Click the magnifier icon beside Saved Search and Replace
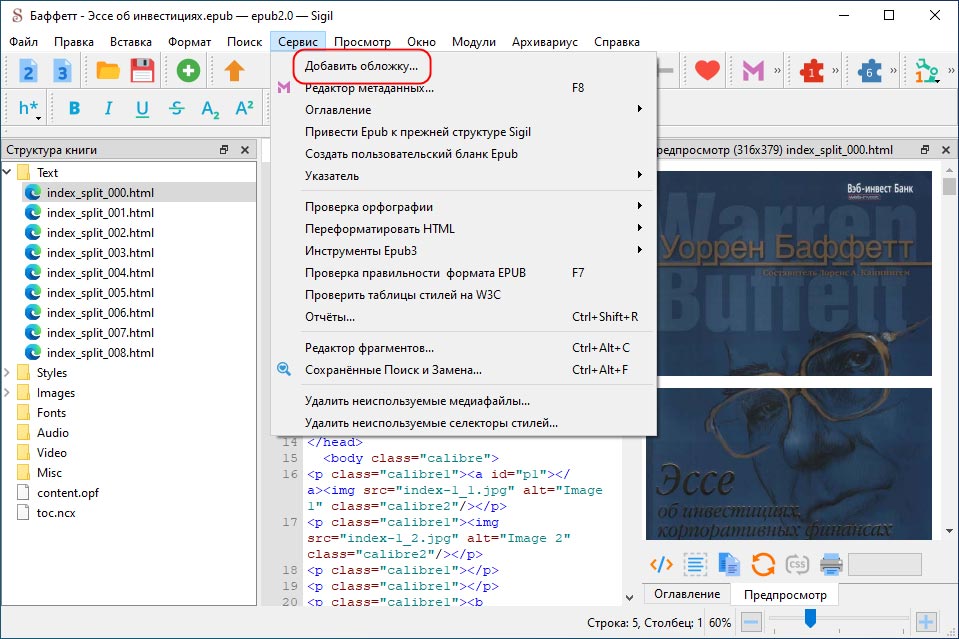Screen dimensions: 959x639 [x=284, y=369]
